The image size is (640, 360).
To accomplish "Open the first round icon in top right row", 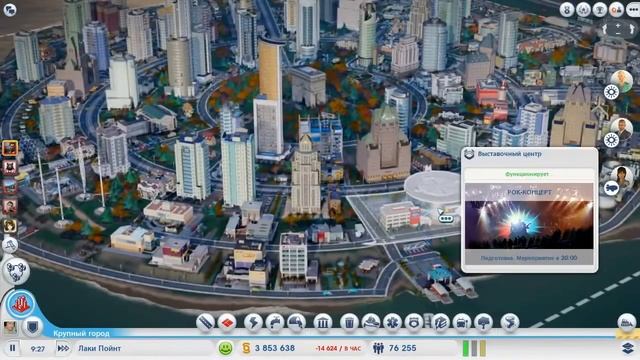I will point(567,9).
